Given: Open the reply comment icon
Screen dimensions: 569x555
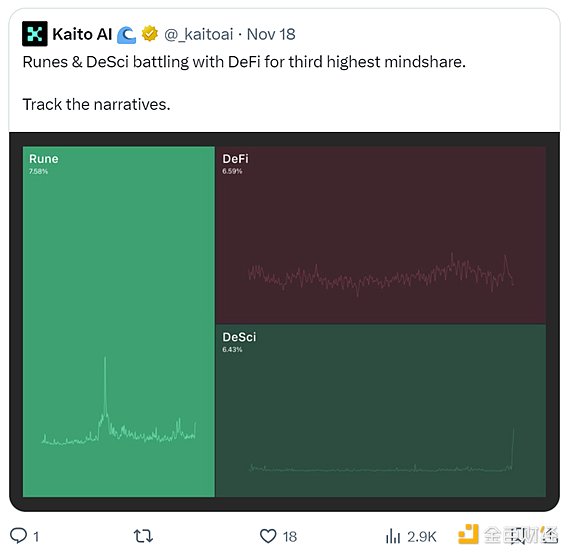Looking at the screenshot, I should [18, 536].
